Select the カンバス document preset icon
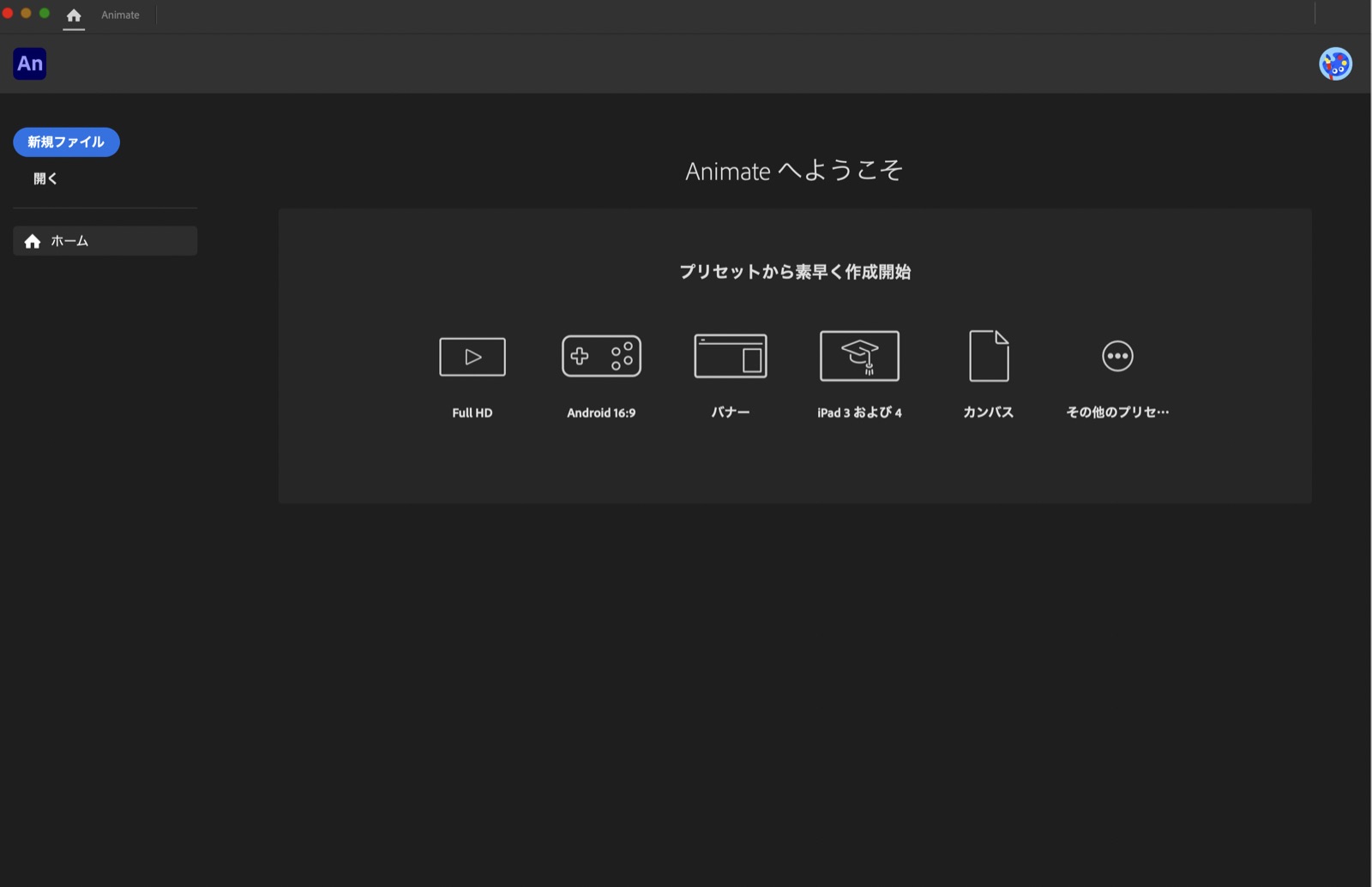Image resolution: width=1372 pixels, height=887 pixels. coord(989,356)
